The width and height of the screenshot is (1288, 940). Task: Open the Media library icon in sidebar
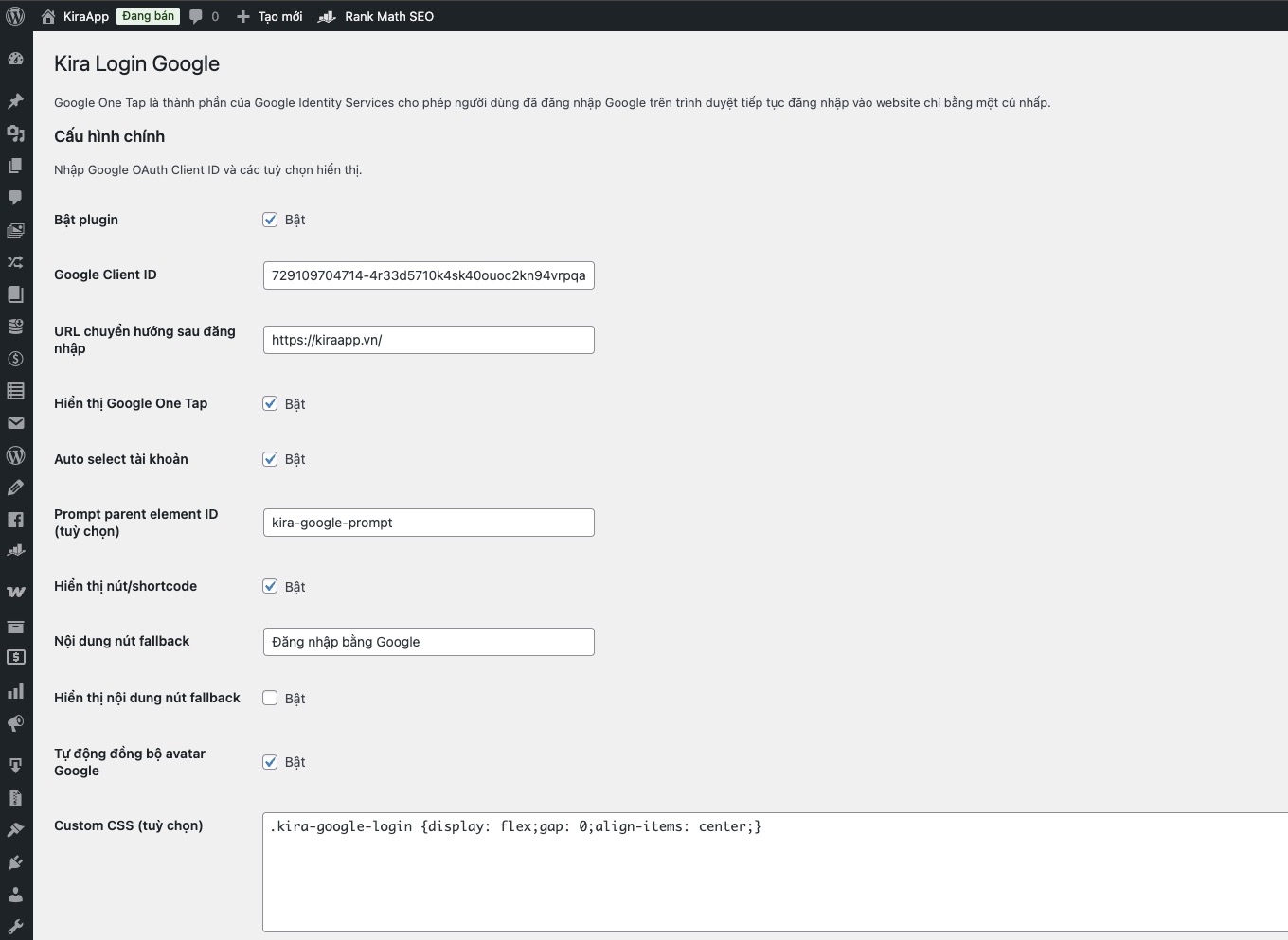[15, 133]
